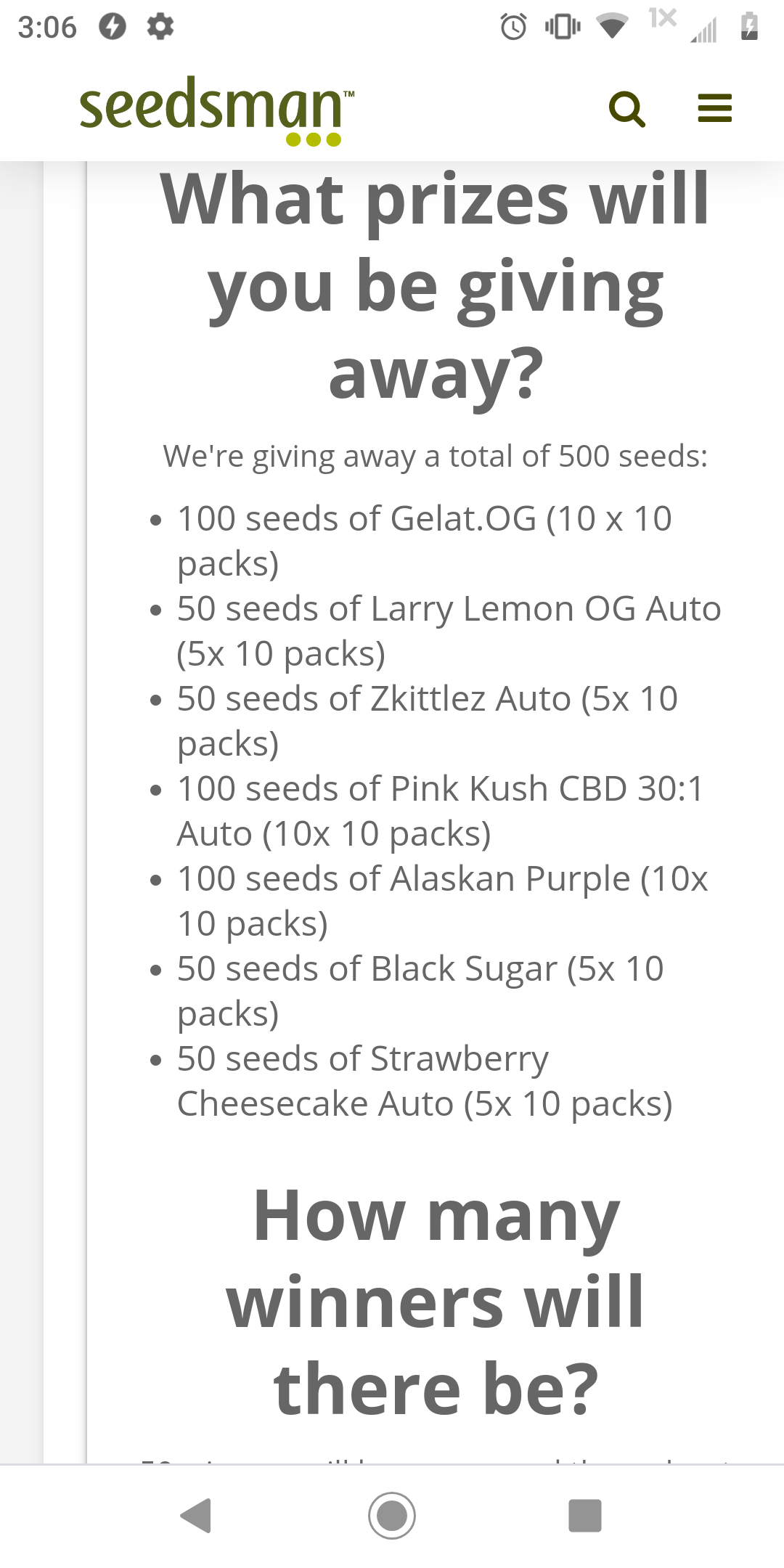Tap the lightning bolt status icon
This screenshot has width=784, height=1568.
(x=113, y=27)
